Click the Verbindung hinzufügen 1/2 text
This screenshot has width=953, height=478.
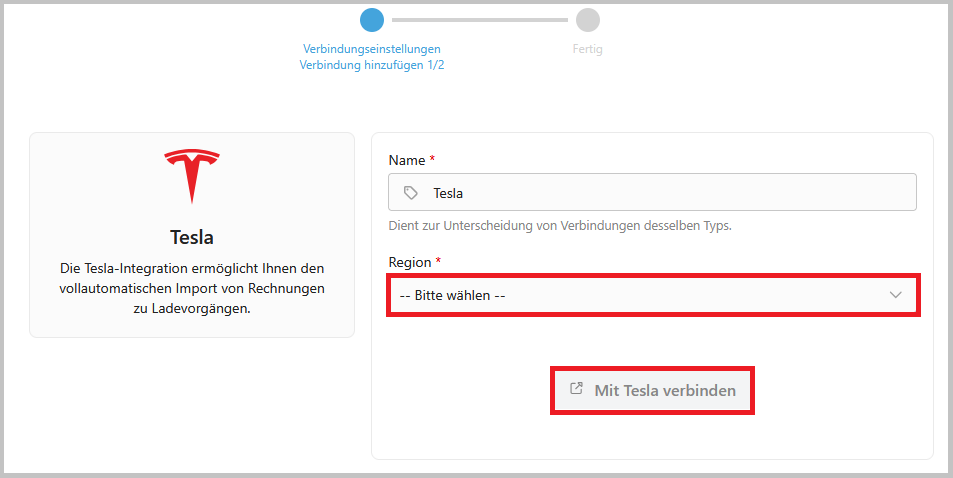pyautogui.click(x=372, y=65)
